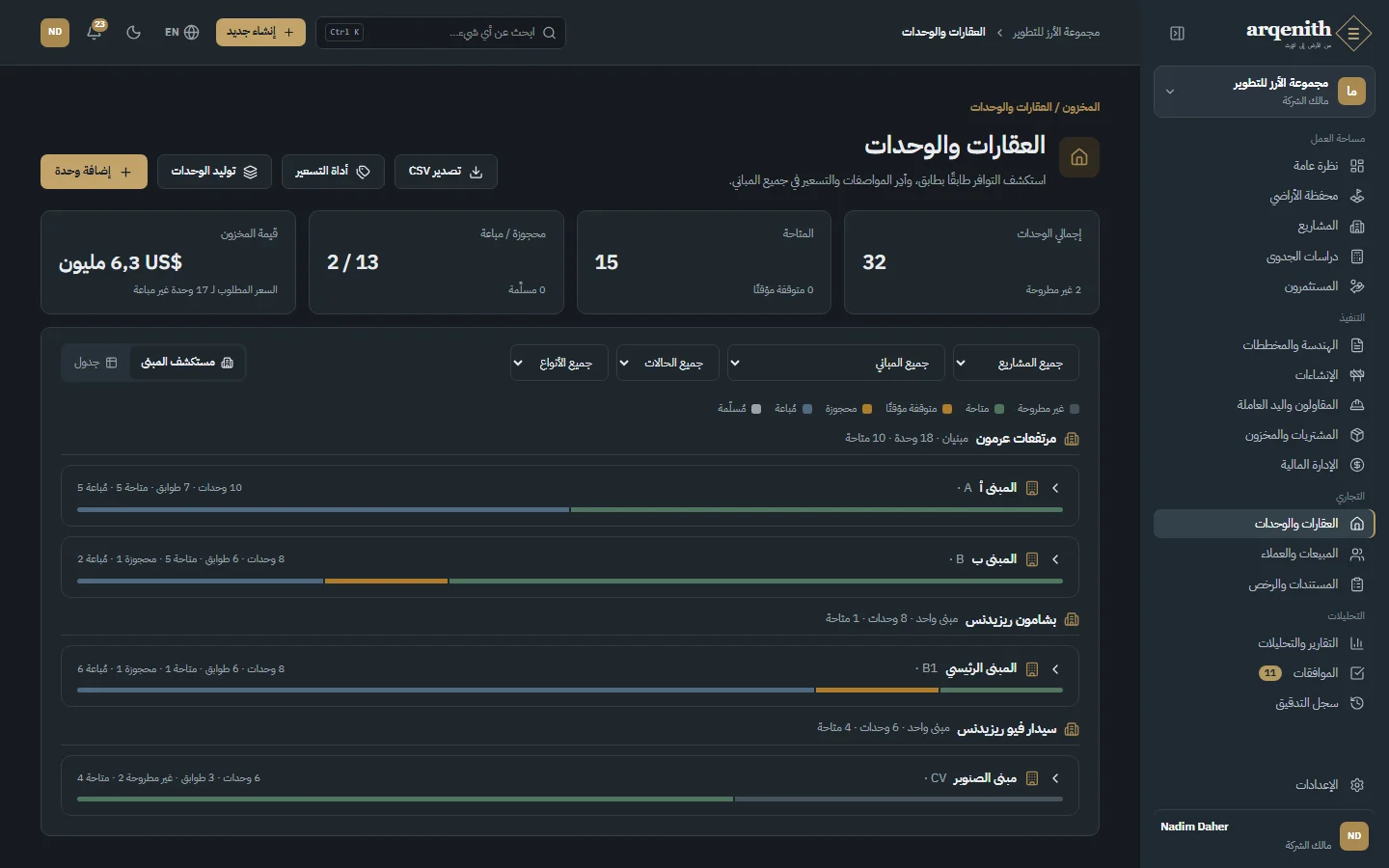Toggle dark mode moon icon
The image size is (1389, 868).
tap(134, 32)
